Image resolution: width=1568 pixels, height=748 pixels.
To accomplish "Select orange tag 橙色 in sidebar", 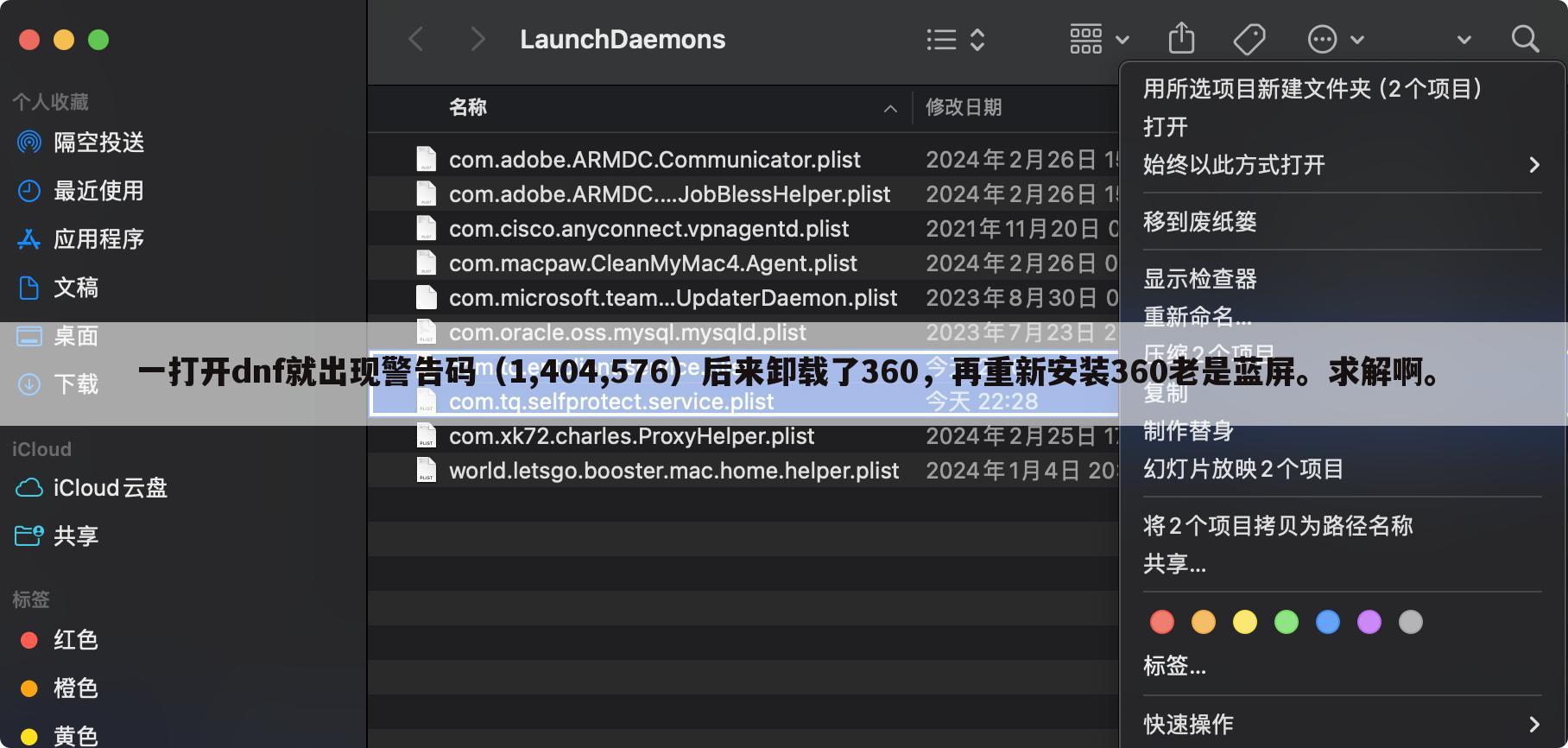I will [x=59, y=688].
